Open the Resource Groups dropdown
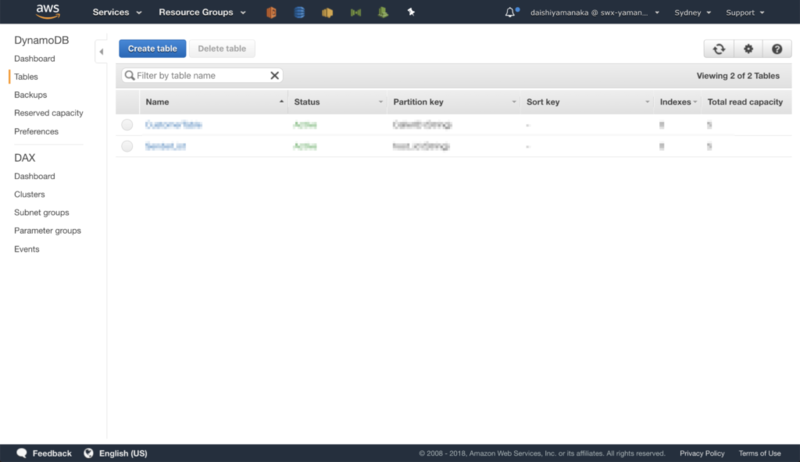The image size is (800, 462). [202, 12]
